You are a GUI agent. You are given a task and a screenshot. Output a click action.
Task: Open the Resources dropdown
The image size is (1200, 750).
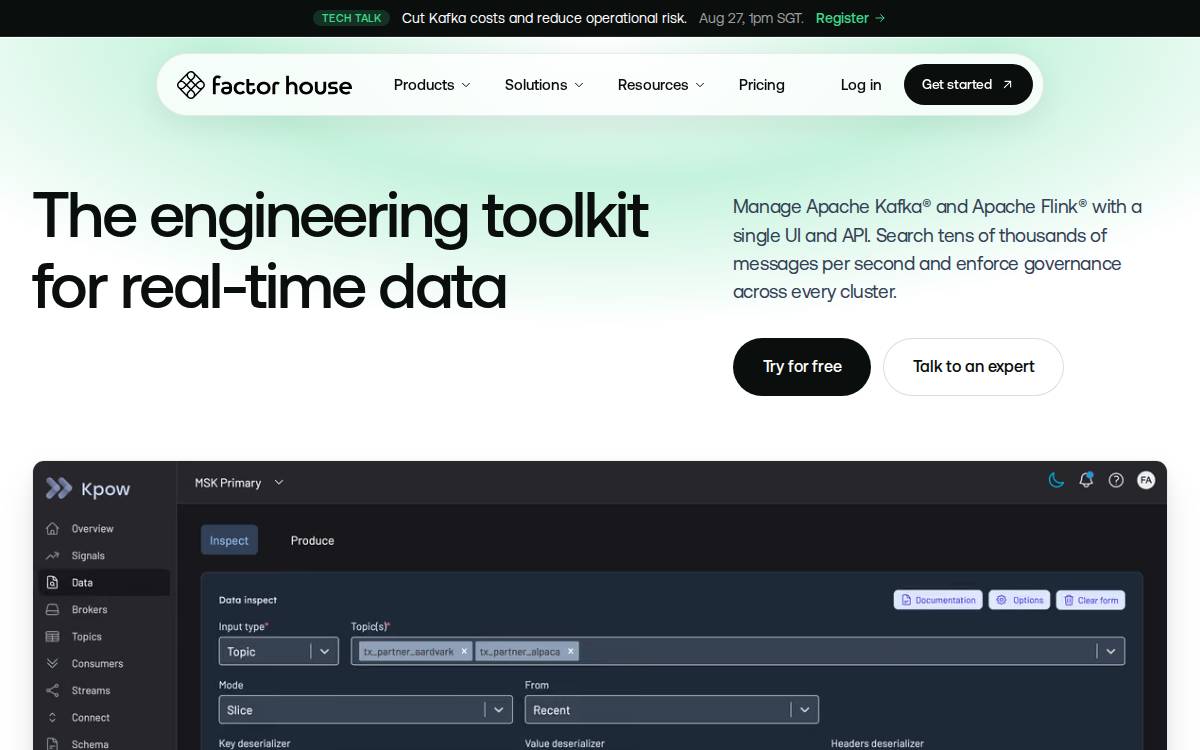(x=661, y=85)
